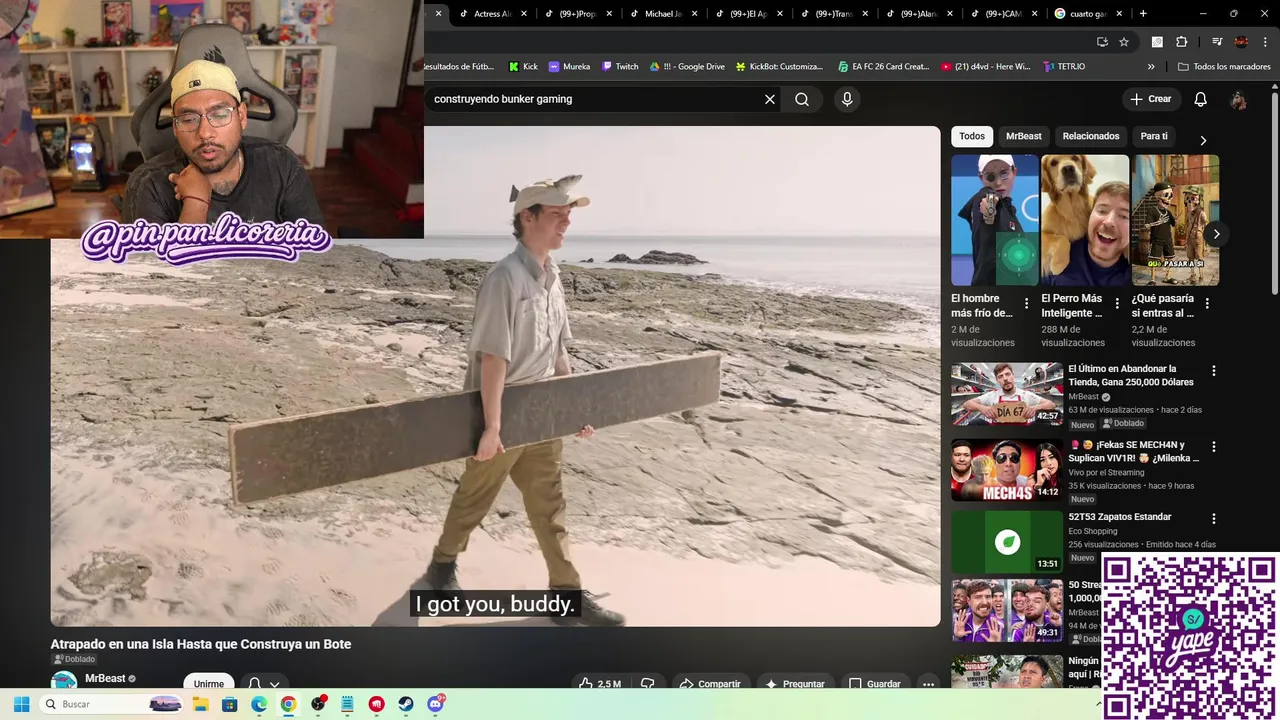This screenshot has width=1280, height=720.
Task: Clear the YouTube search box text
Action: pos(770,99)
